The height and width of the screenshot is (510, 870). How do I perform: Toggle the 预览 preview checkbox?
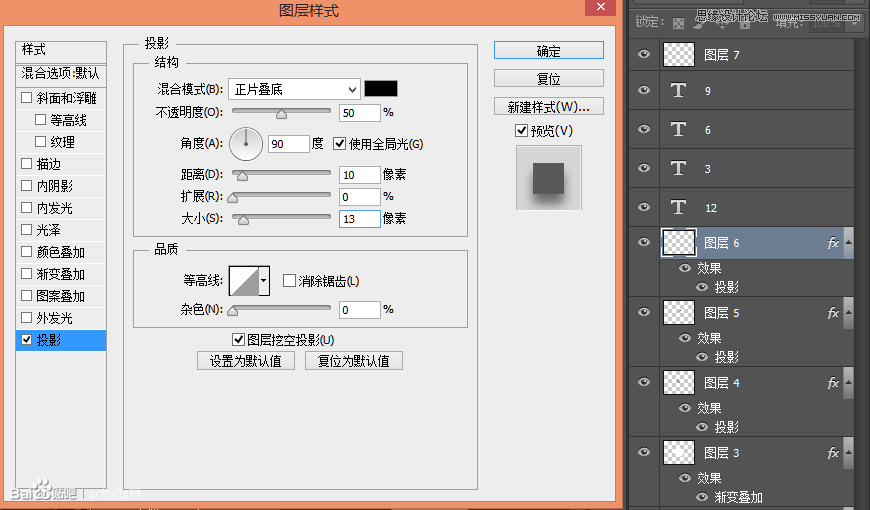pos(521,130)
